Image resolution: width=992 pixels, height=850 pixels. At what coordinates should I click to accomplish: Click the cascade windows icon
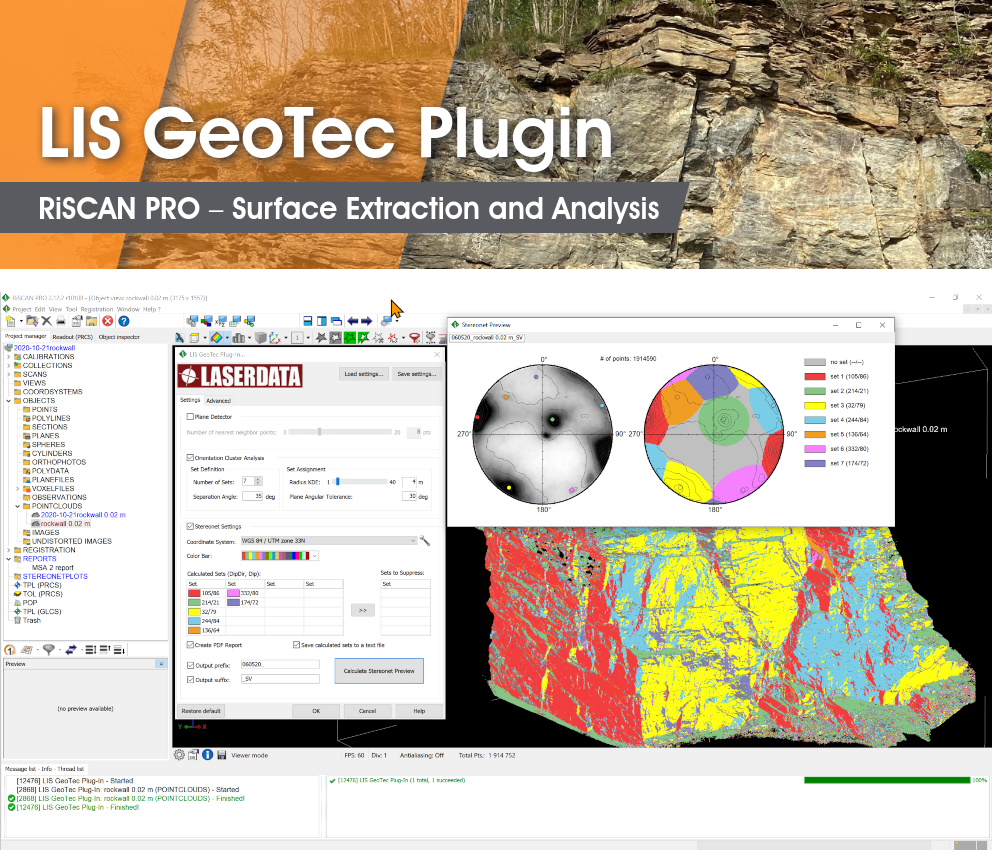point(337,321)
